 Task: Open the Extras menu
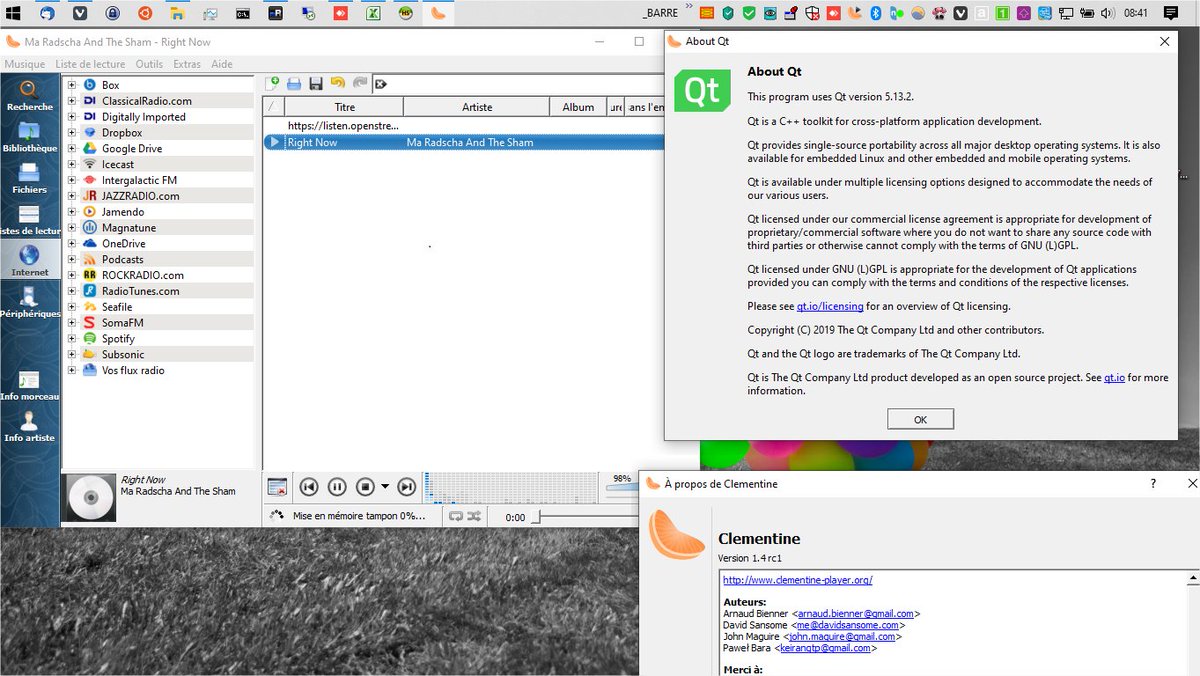(x=187, y=64)
